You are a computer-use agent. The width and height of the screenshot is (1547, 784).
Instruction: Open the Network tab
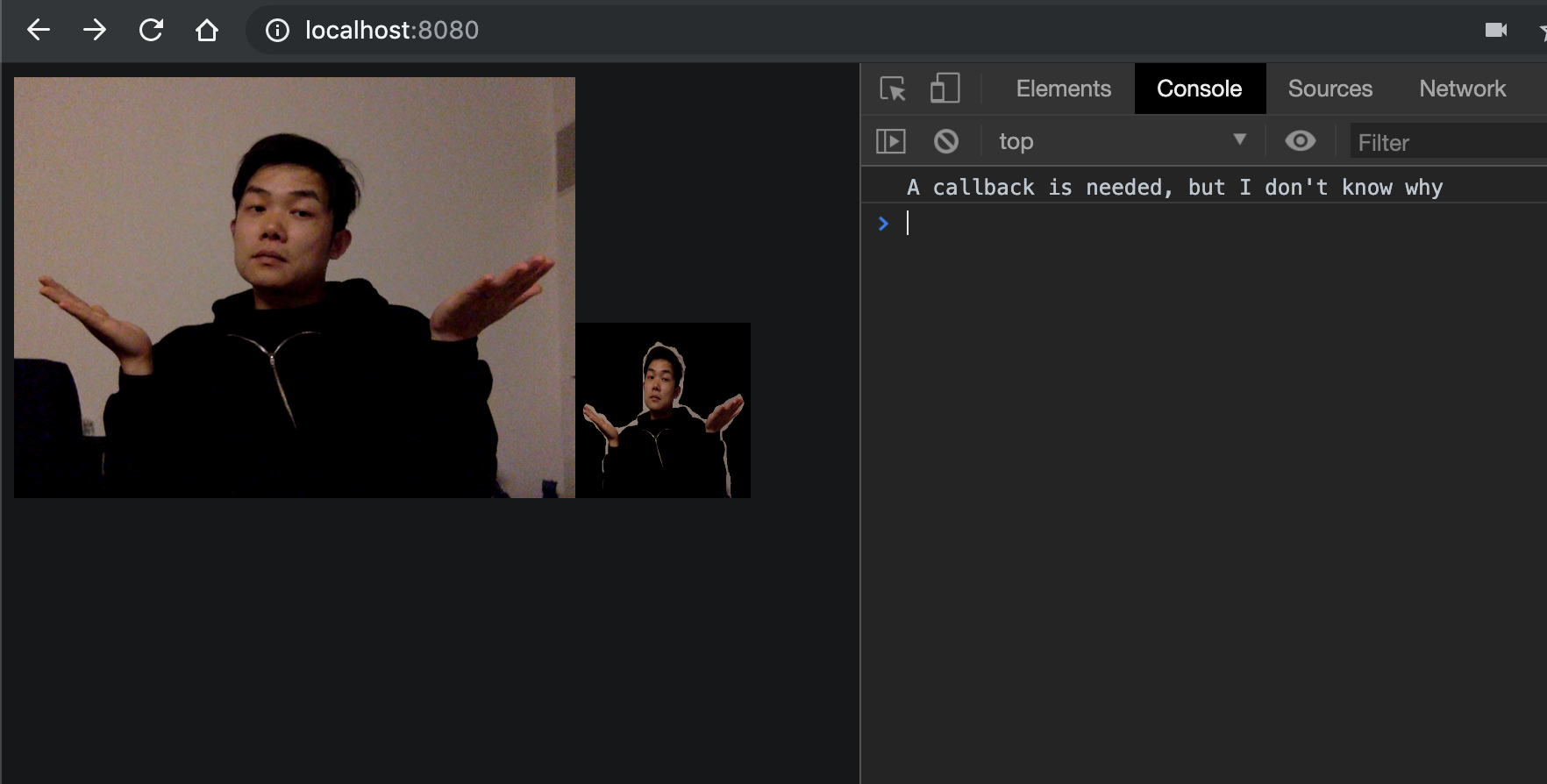point(1462,89)
